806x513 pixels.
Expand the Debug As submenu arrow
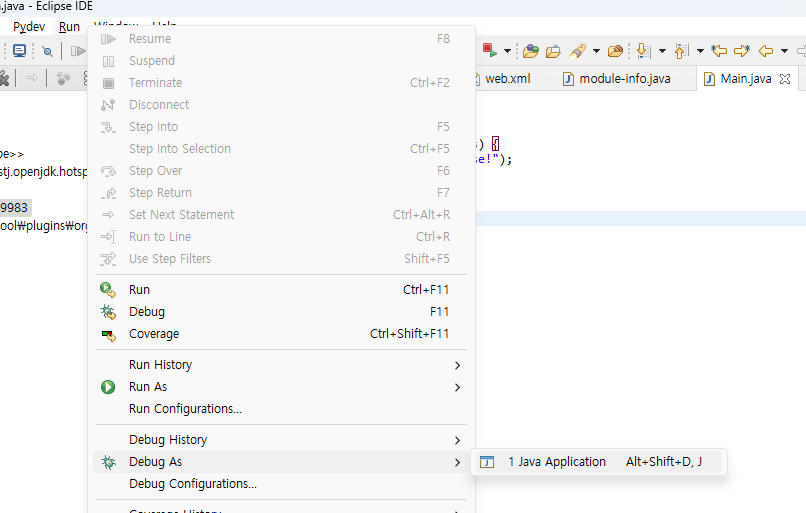[x=457, y=462]
